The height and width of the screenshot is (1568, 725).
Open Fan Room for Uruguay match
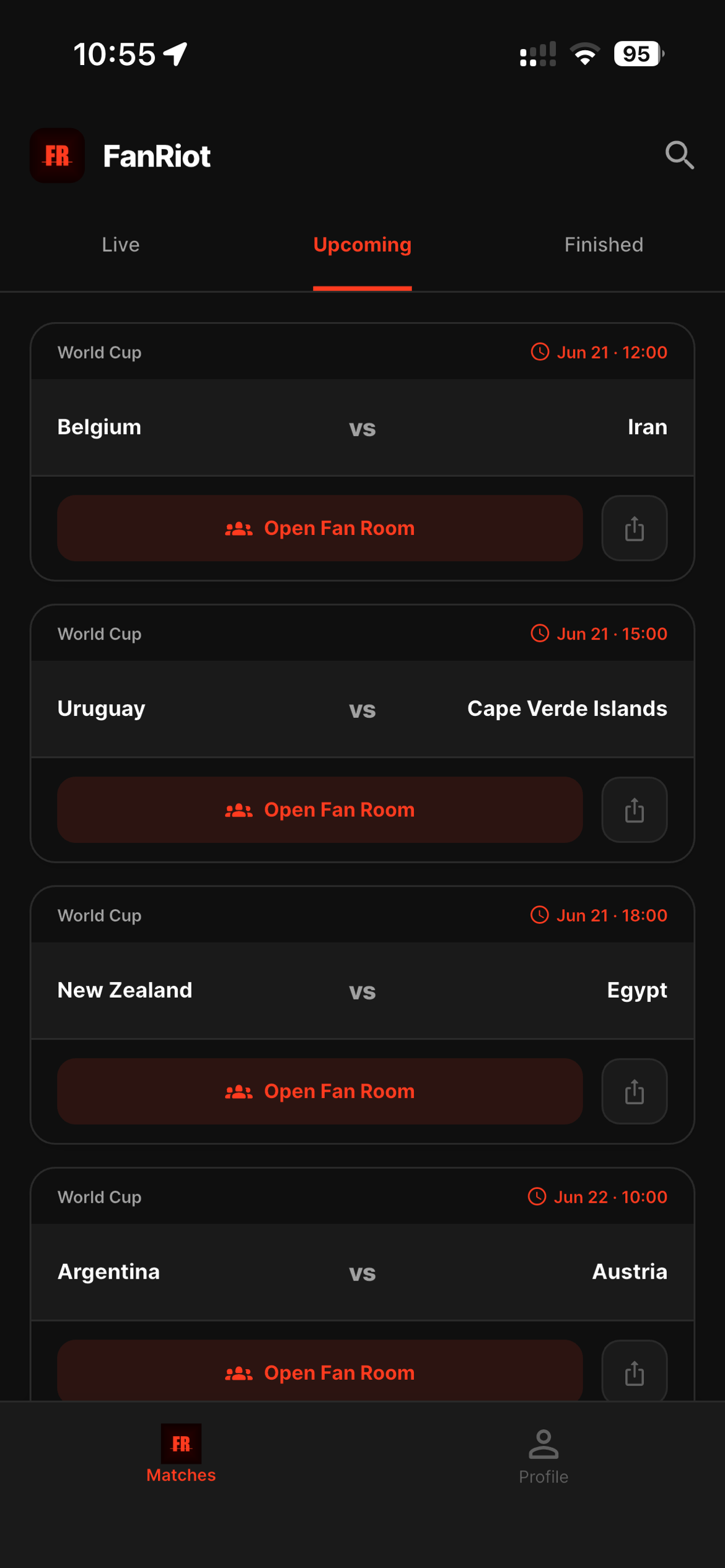(320, 809)
